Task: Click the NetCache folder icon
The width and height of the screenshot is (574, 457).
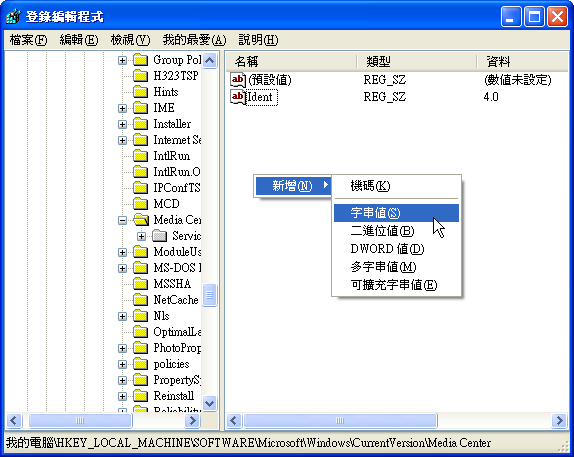Action: [141, 300]
